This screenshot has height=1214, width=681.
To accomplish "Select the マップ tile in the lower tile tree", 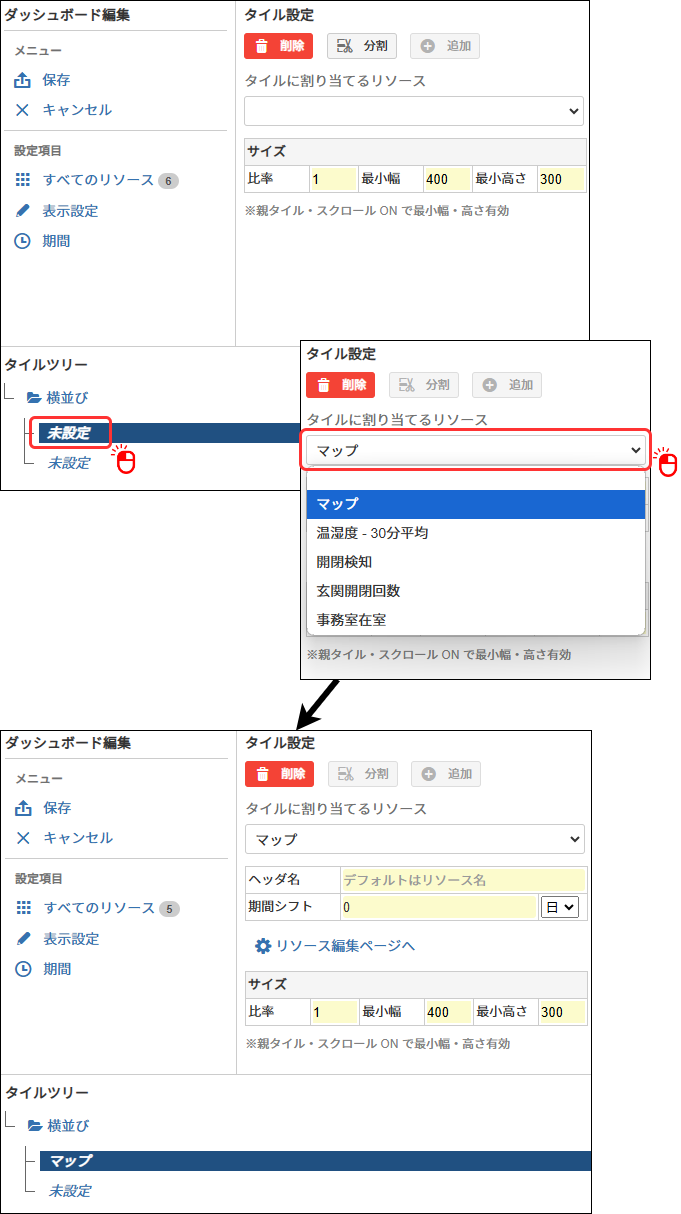I will 315,1161.
